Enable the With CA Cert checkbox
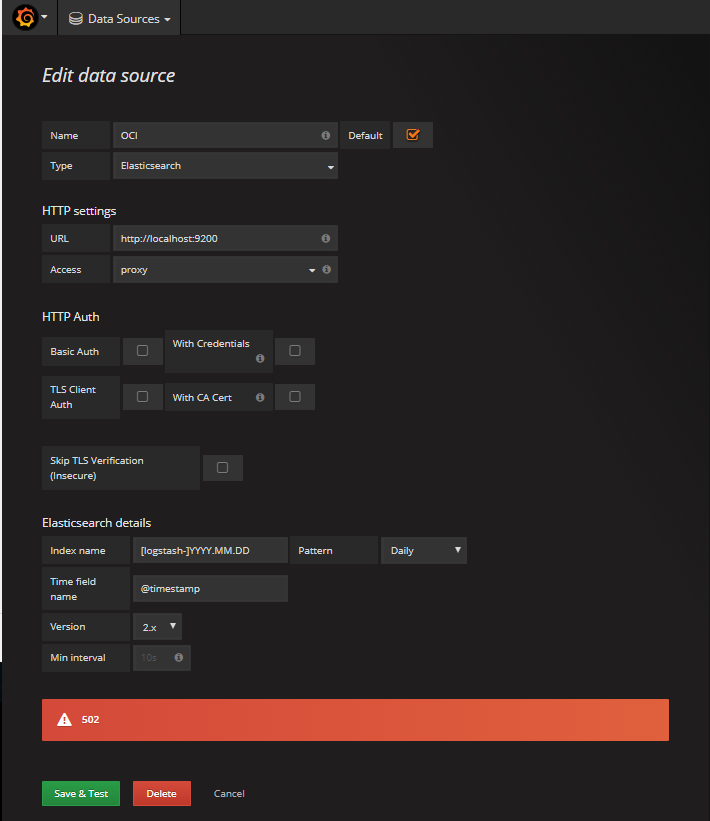The height and width of the screenshot is (821, 710). pyautogui.click(x=295, y=396)
